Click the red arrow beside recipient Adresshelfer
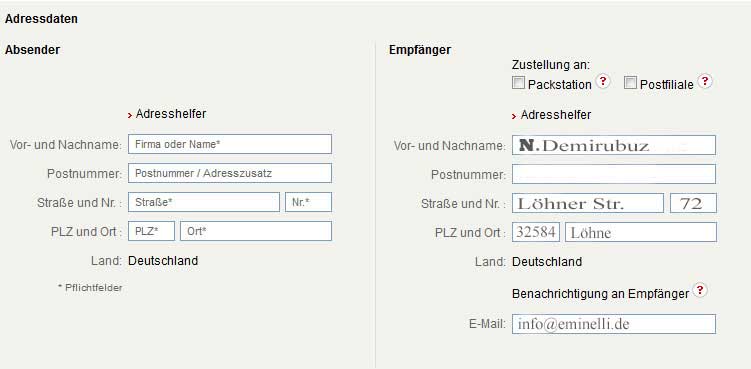This screenshot has height=369, width=751. pos(514,116)
